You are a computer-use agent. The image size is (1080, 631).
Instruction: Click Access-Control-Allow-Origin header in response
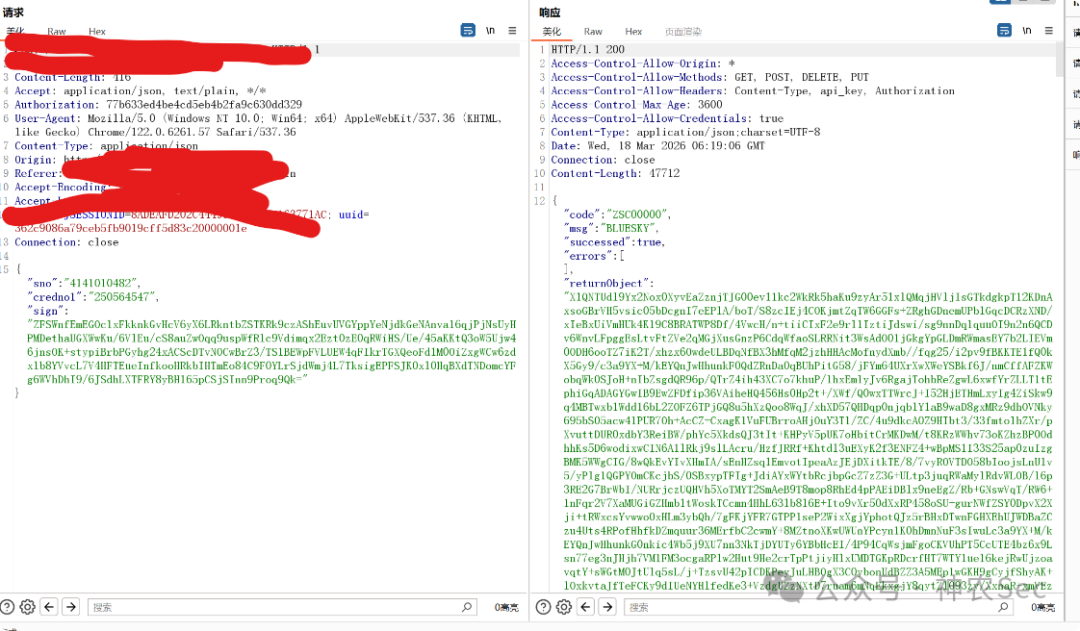tap(643, 63)
